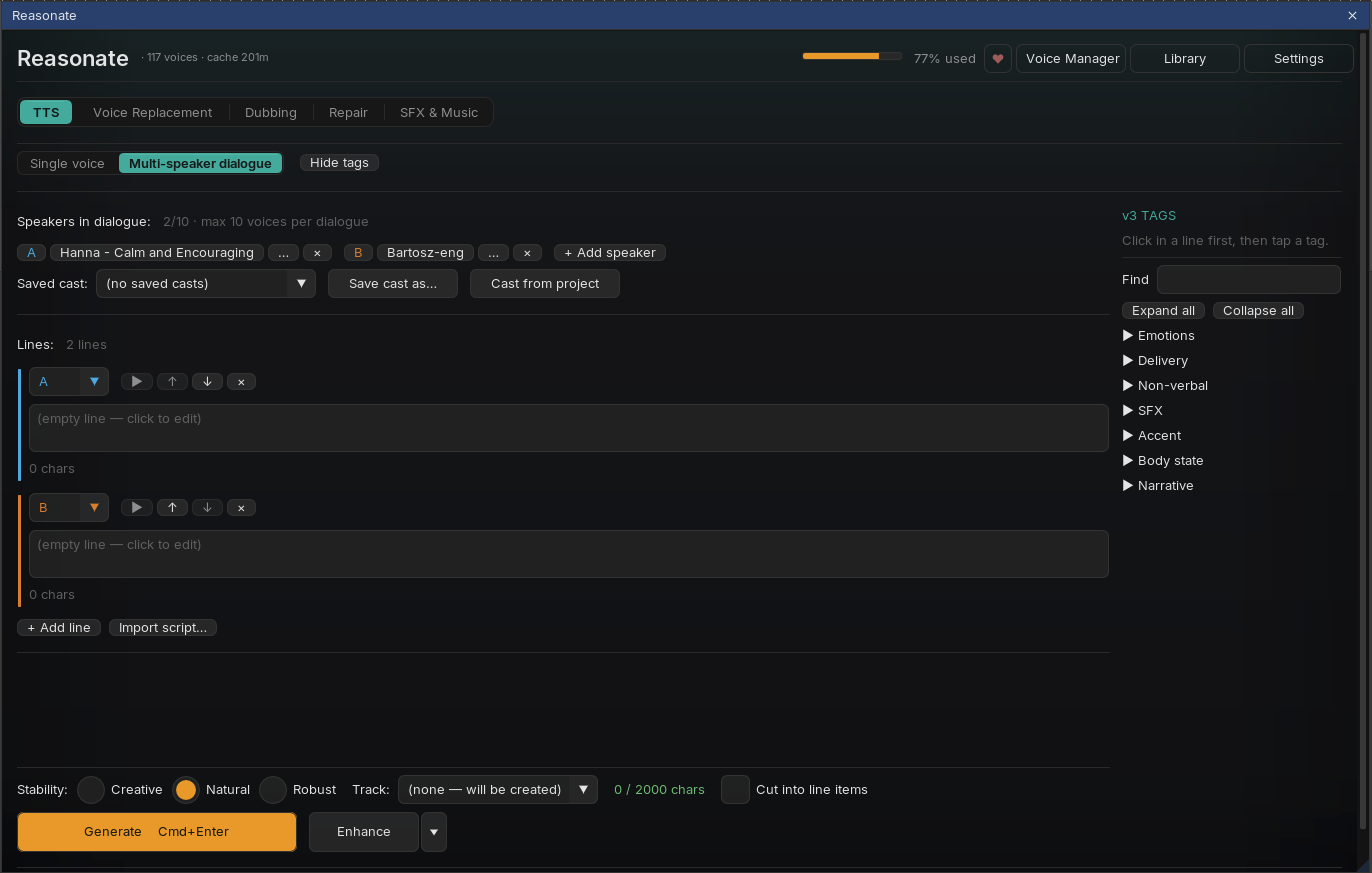The height and width of the screenshot is (873, 1372).
Task: Click Expand all tags
Action: click(x=1163, y=311)
